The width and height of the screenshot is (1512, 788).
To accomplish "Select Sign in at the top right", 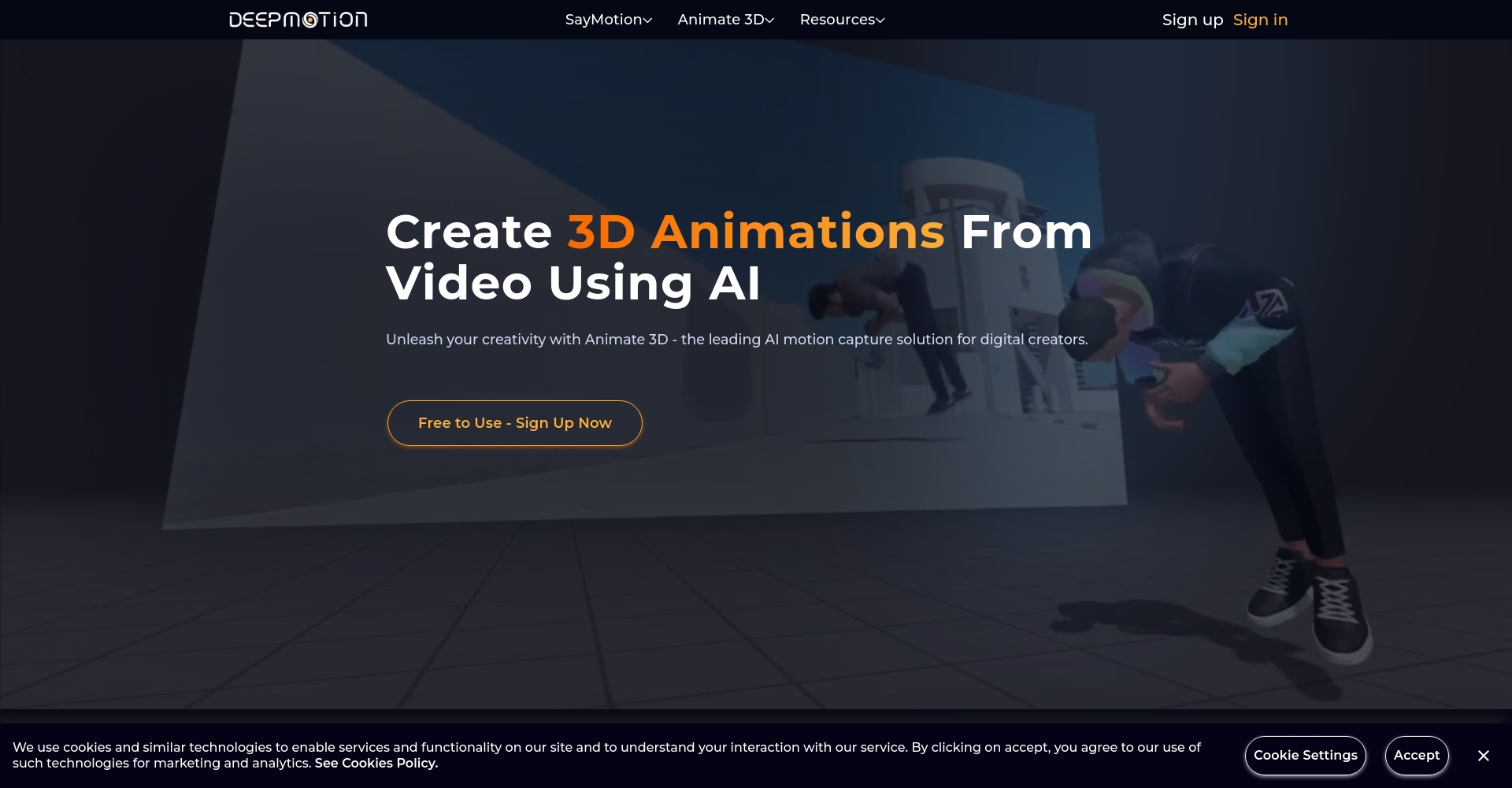I will point(1259,19).
